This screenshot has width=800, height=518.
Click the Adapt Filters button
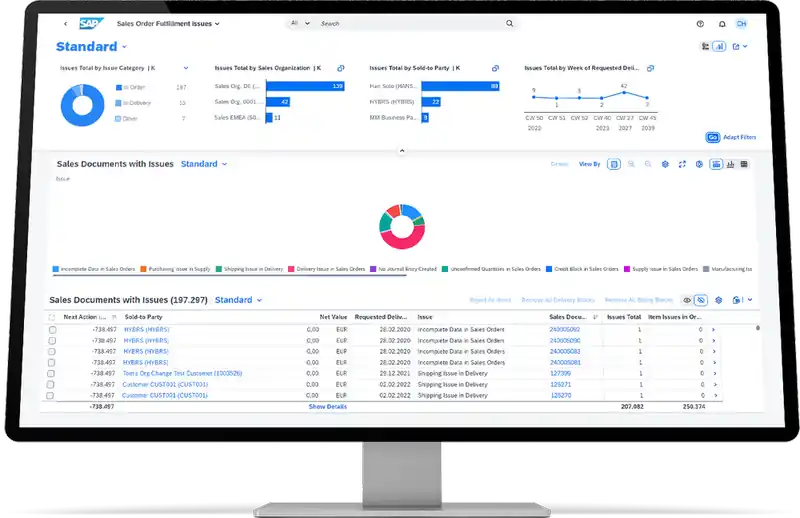coord(731,137)
